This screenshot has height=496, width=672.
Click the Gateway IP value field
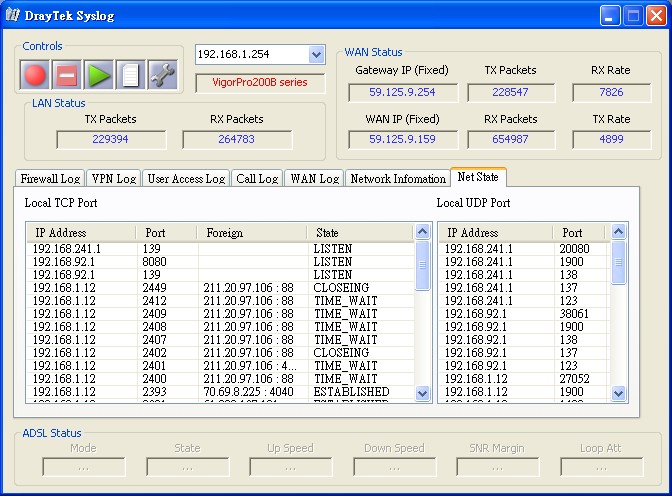402,93
